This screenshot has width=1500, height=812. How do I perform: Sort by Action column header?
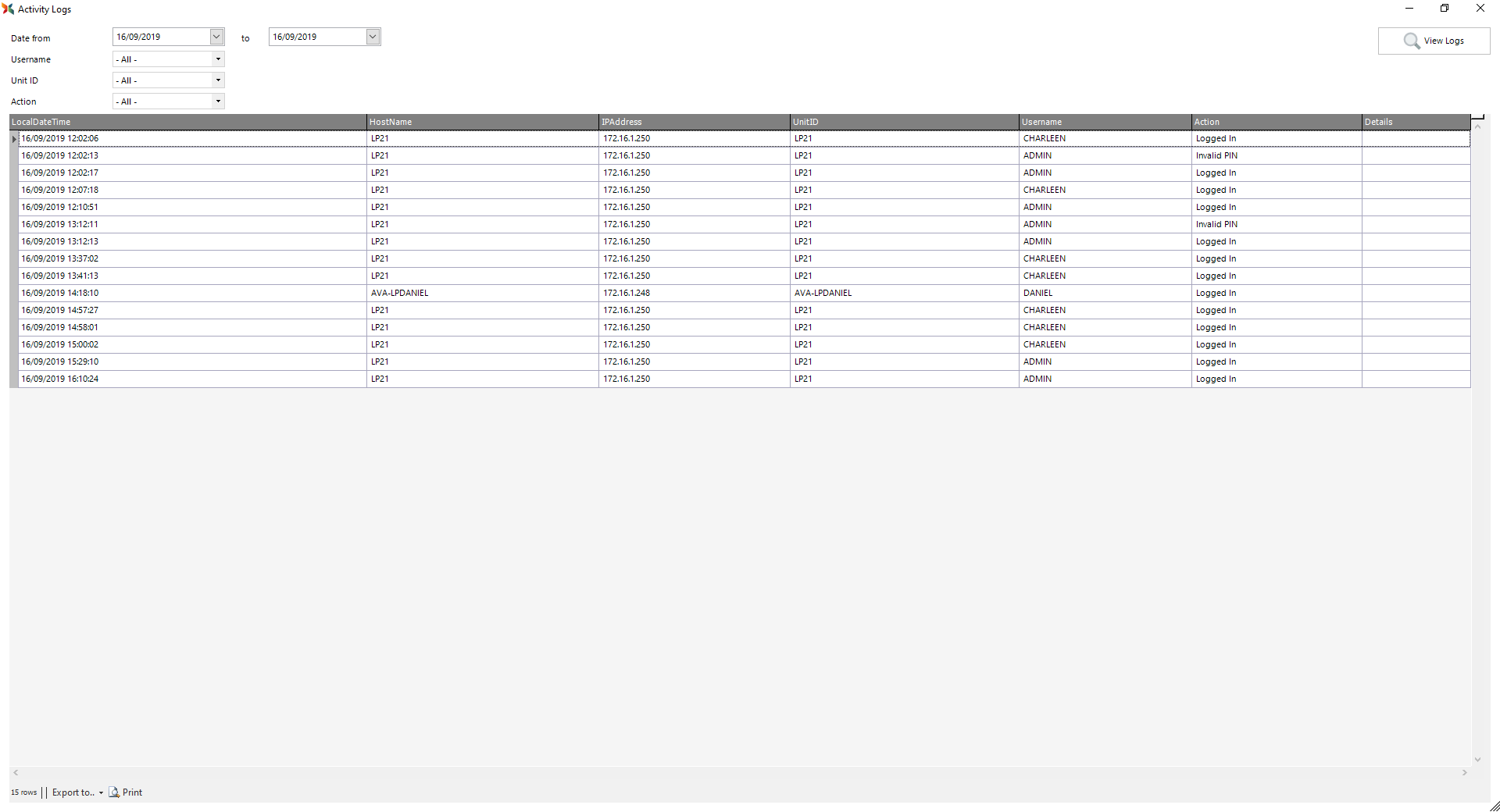(x=1276, y=122)
